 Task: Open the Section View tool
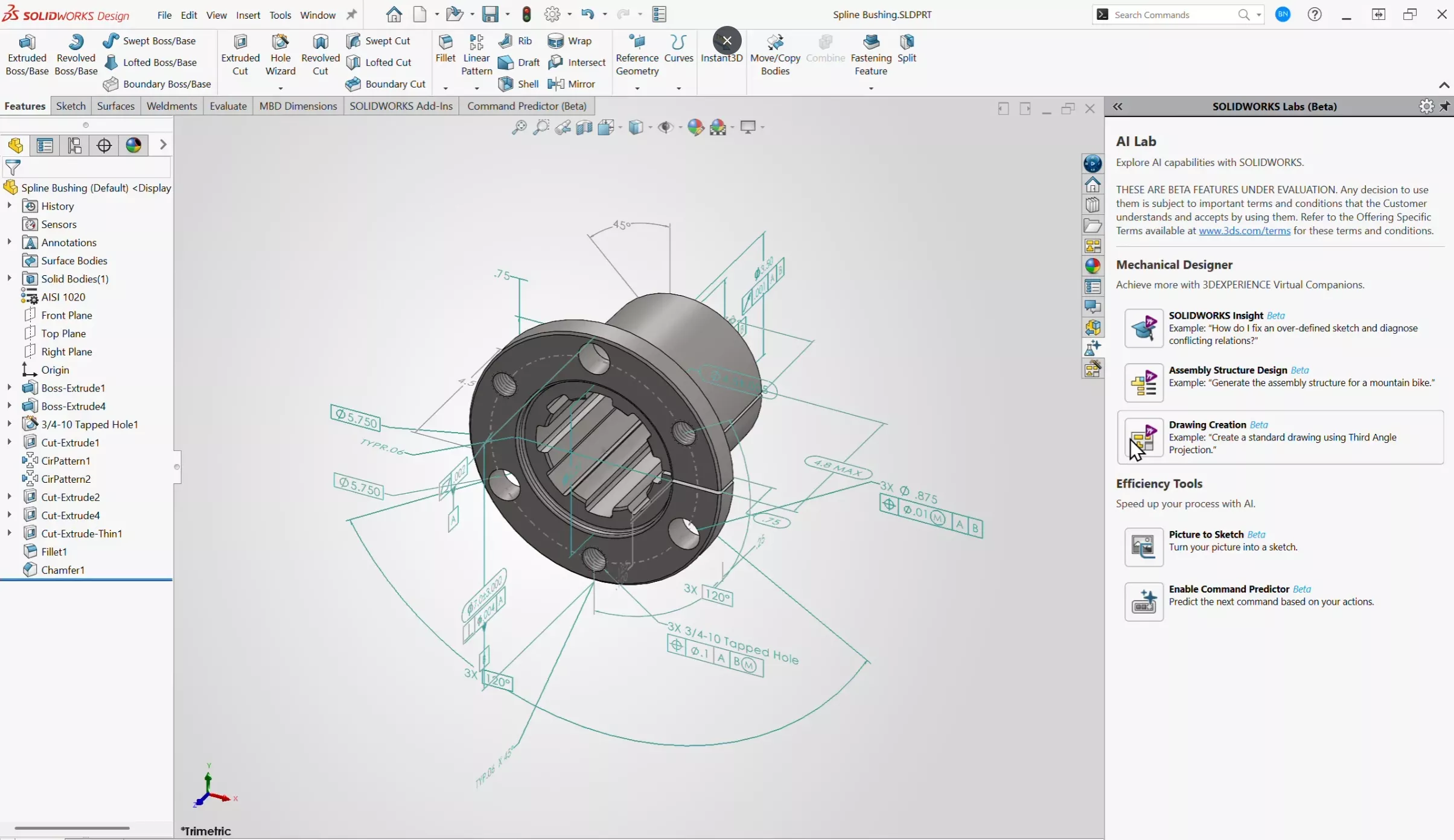[x=583, y=127]
